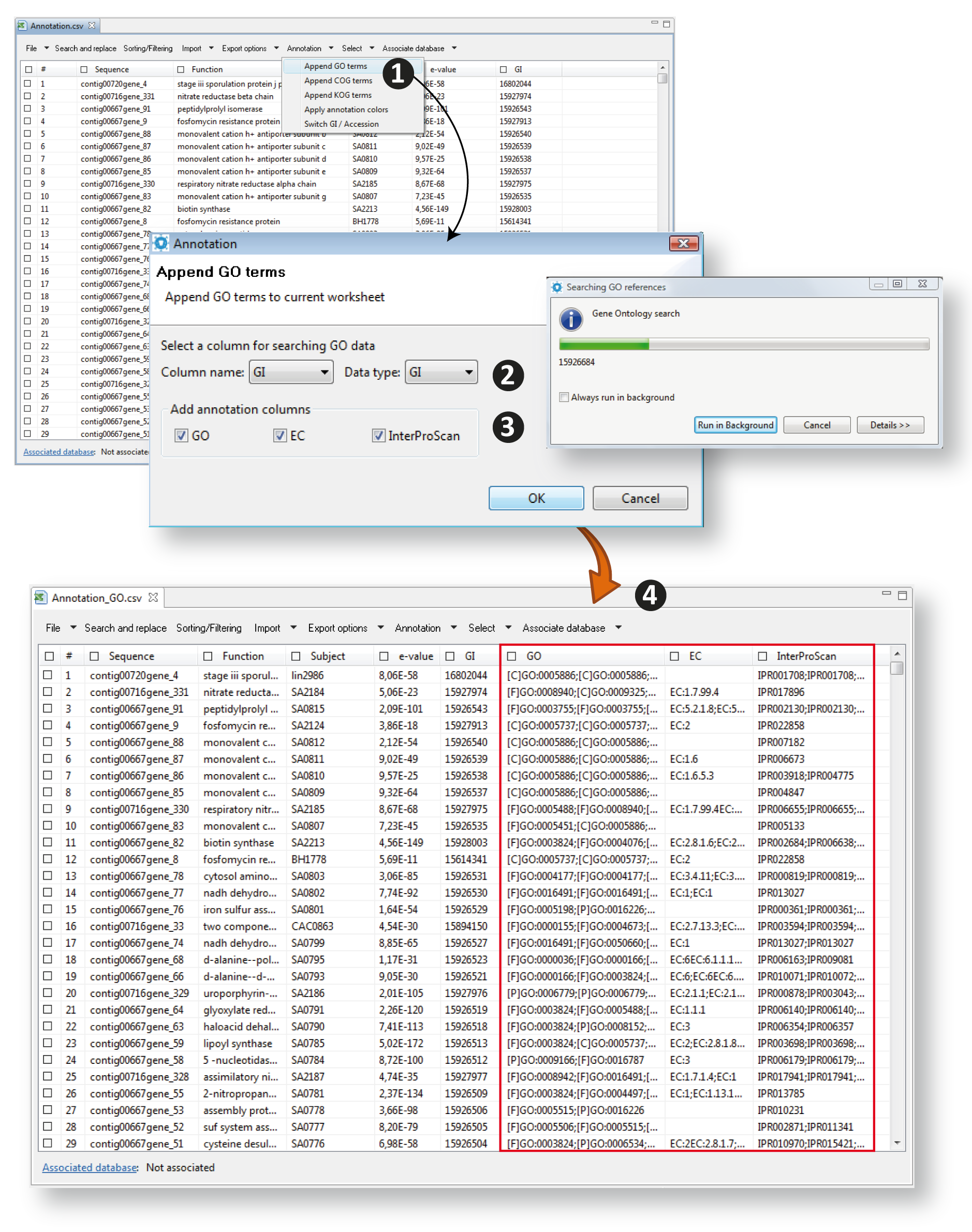The image size is (972, 1232).
Task: Click the Annotation_GO.csv file tab icon
Action: tap(40, 597)
